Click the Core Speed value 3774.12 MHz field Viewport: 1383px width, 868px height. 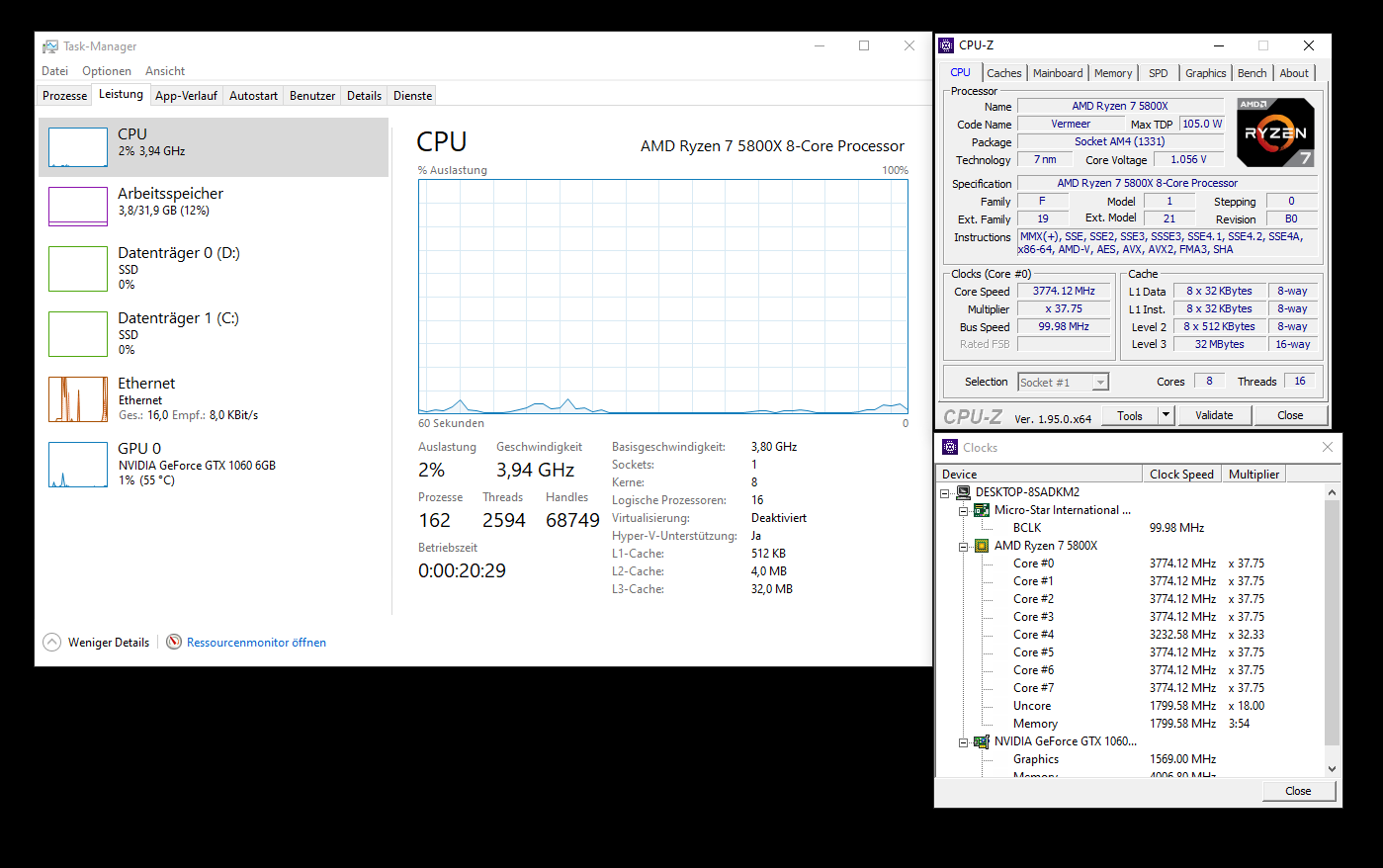[1064, 292]
